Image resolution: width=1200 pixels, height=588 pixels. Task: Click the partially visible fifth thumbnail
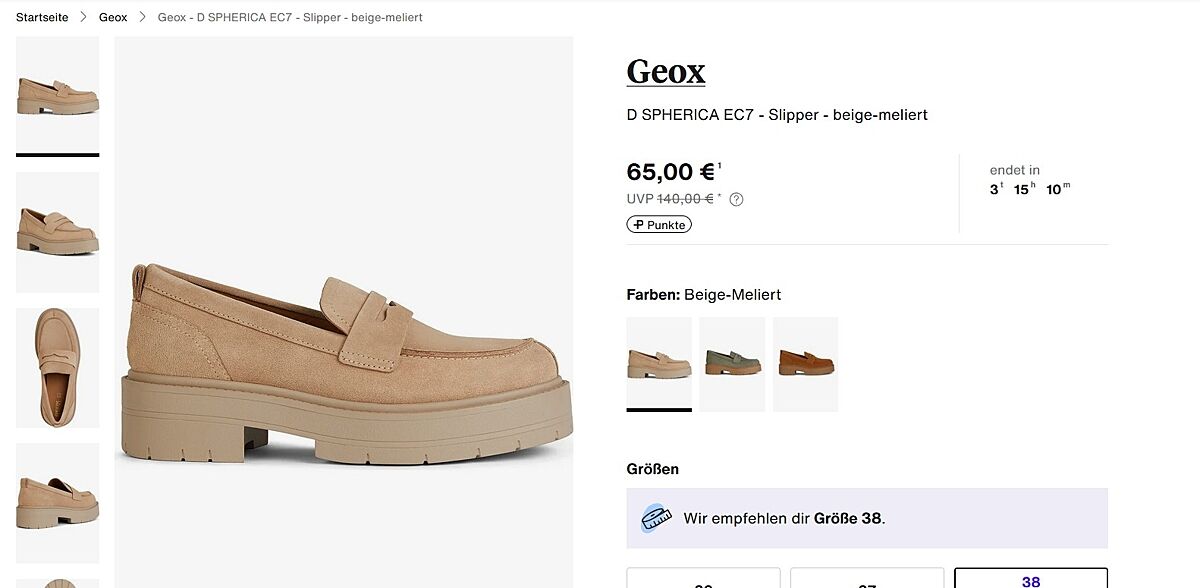point(58,582)
